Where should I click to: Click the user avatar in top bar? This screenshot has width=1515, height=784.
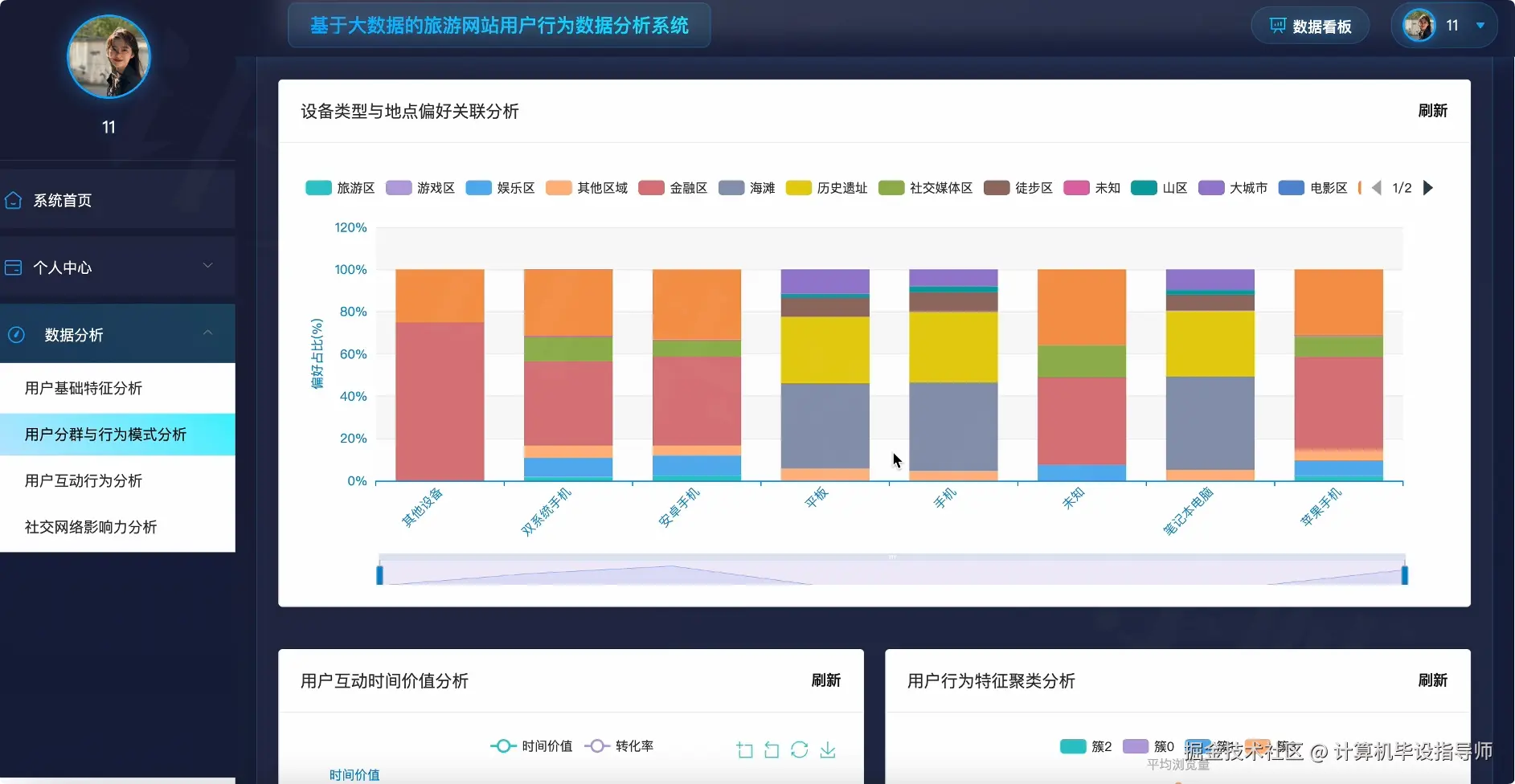pyautogui.click(x=1419, y=26)
